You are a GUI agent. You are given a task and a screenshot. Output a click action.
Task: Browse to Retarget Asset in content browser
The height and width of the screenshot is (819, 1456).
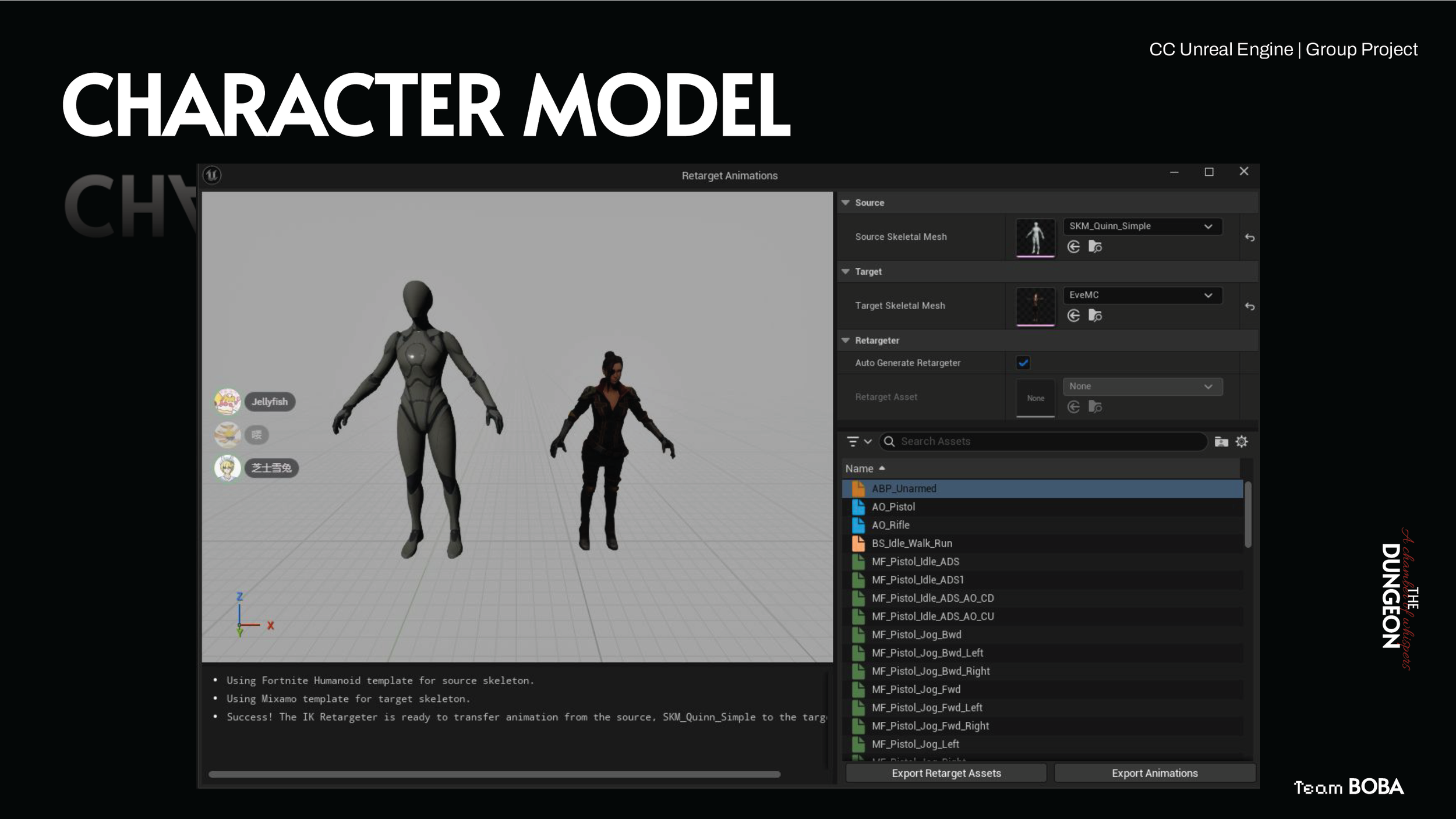[x=1095, y=407]
